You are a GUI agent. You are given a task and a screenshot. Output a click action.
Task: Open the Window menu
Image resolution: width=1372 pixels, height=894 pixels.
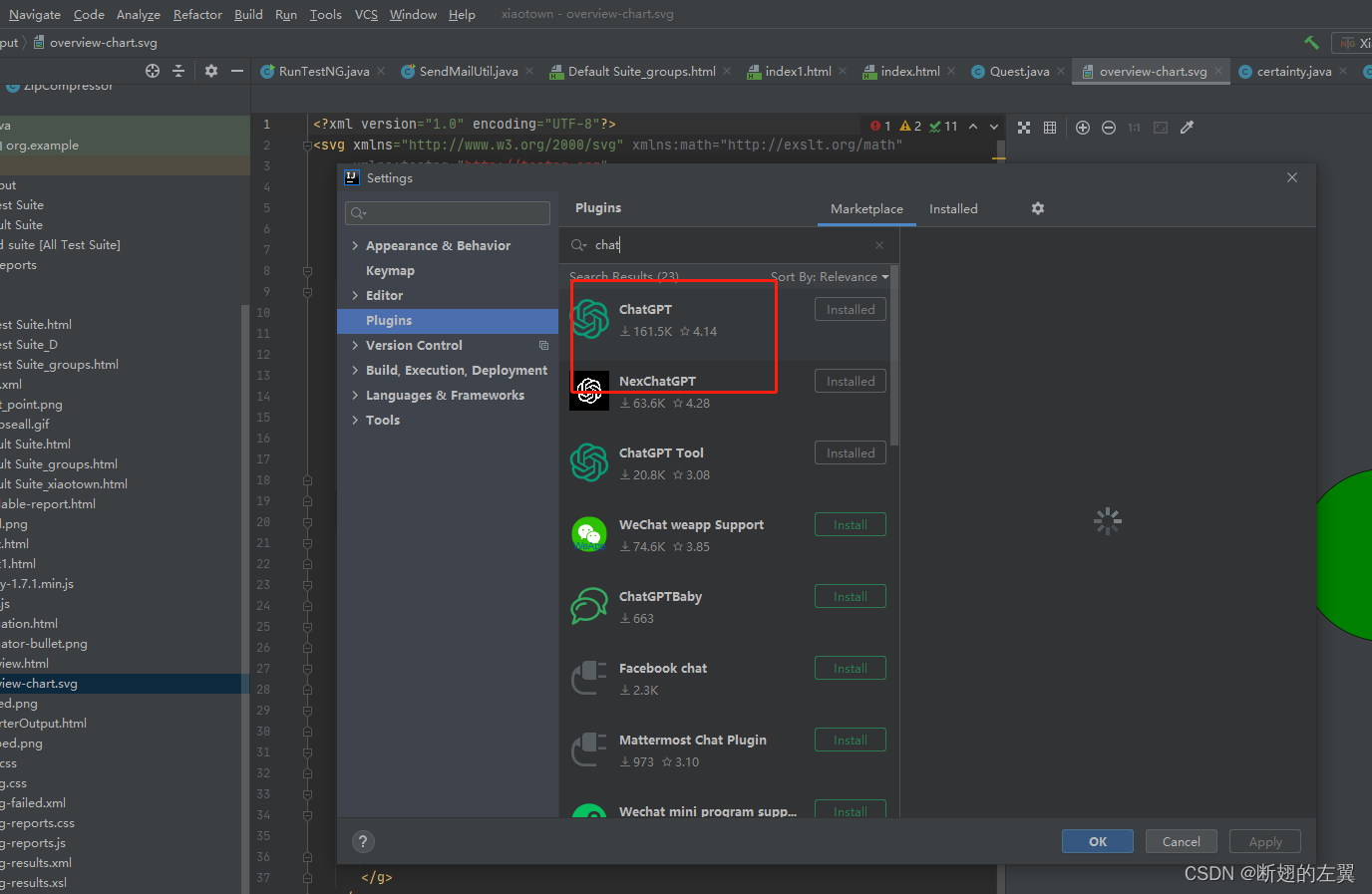(x=413, y=14)
